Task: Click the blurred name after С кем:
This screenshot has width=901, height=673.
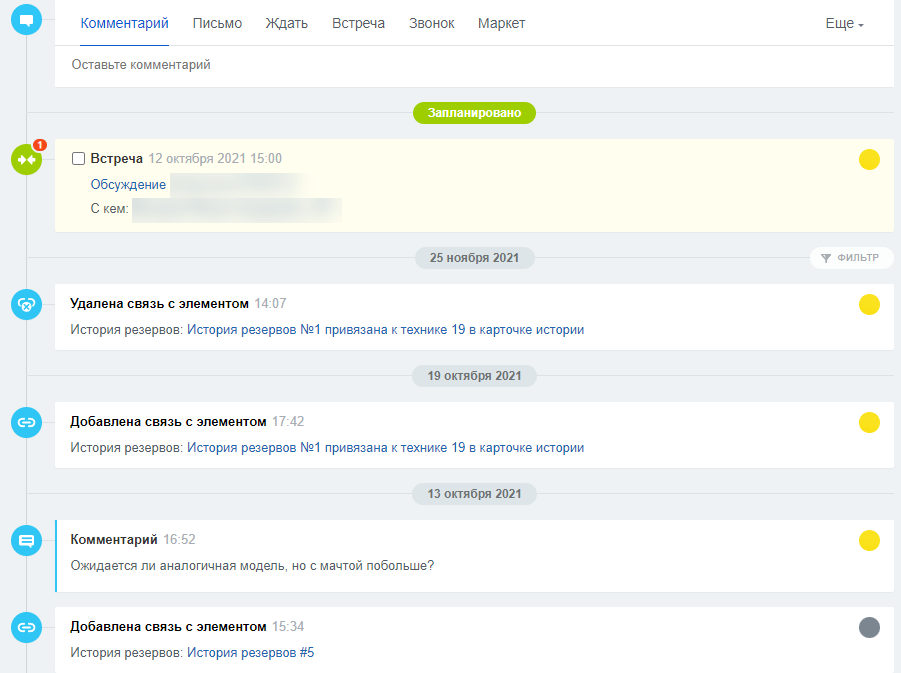Action: point(237,210)
